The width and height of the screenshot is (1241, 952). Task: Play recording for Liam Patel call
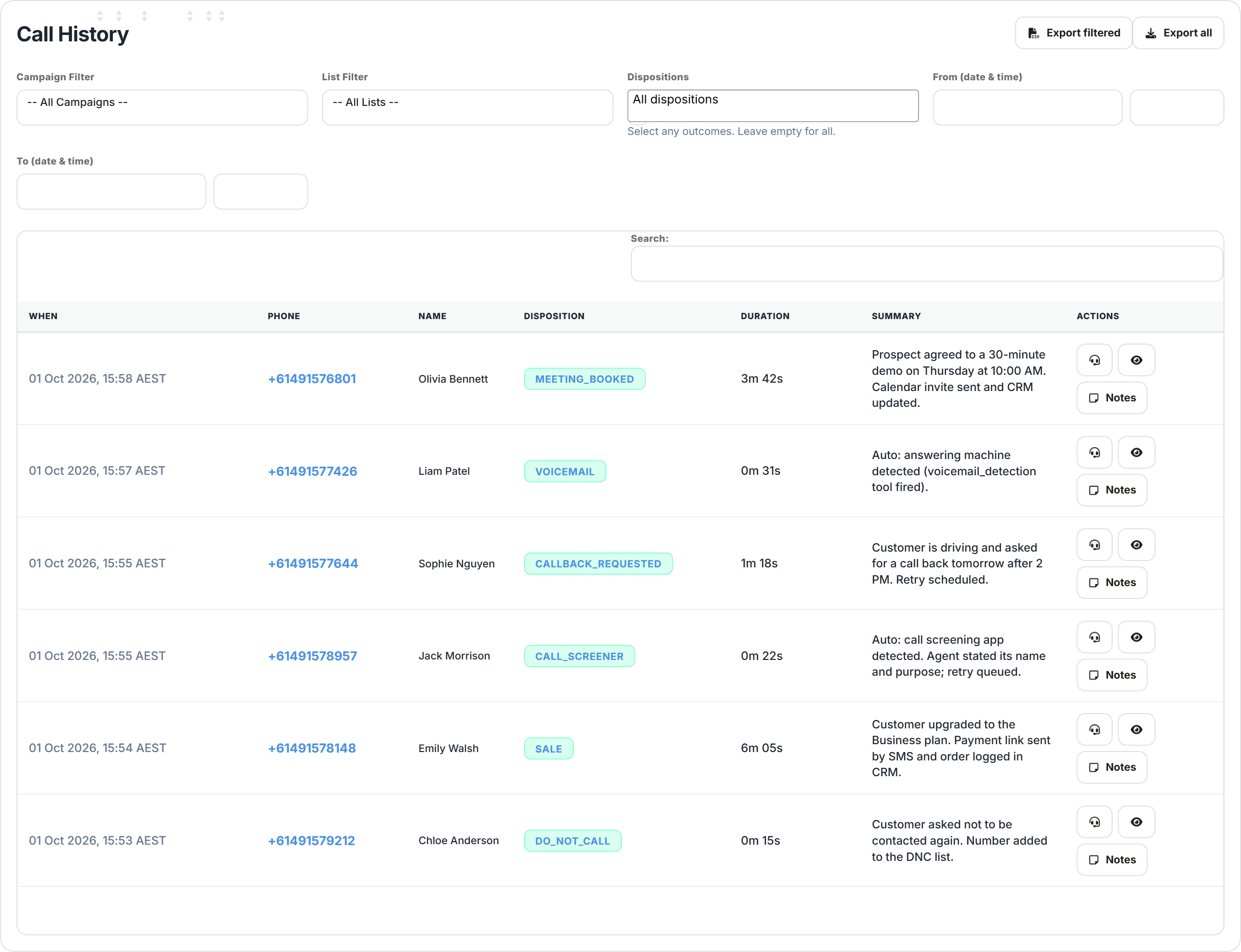1094,452
